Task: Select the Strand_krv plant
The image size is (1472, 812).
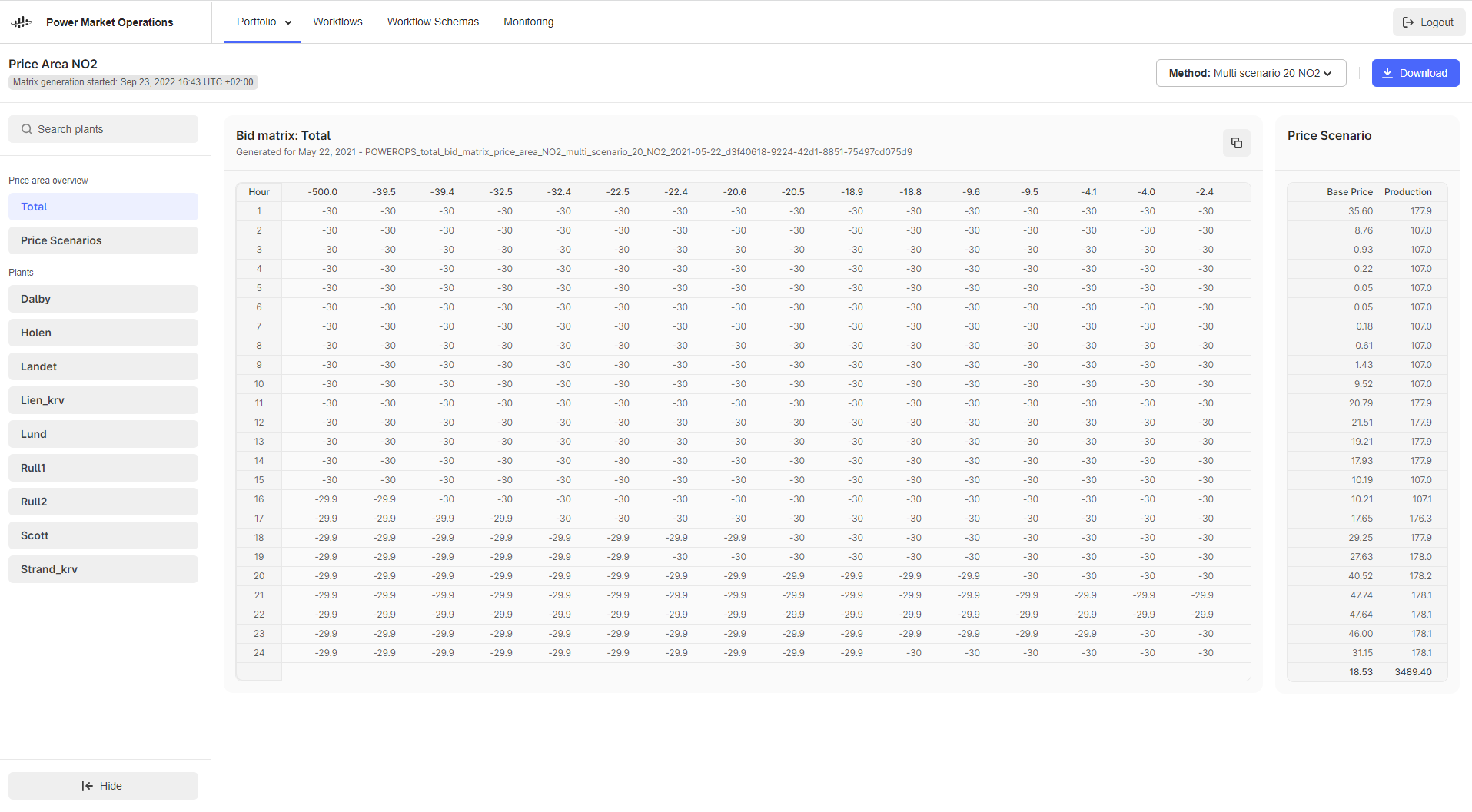Action: click(103, 569)
